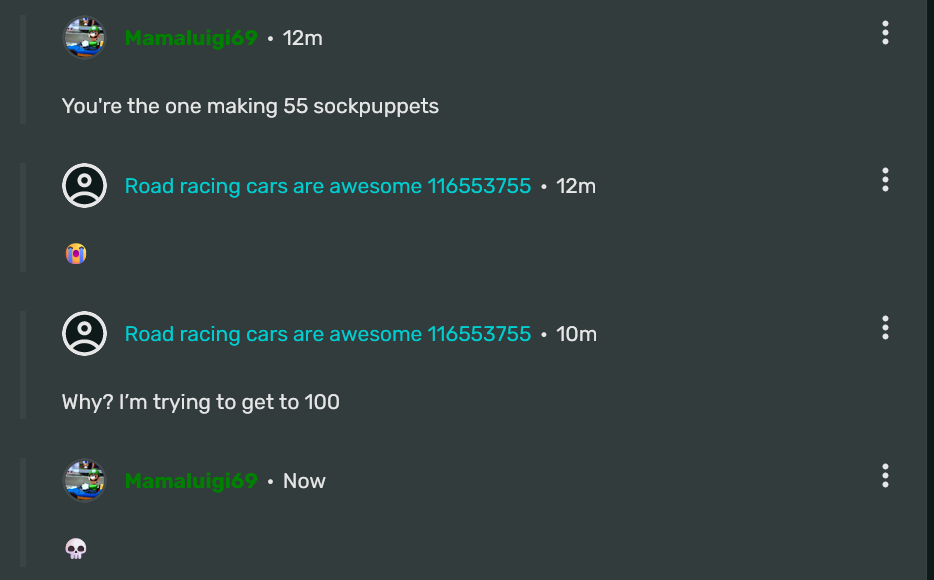
Task: Click the 10m comment timestamp
Action: 576,334
